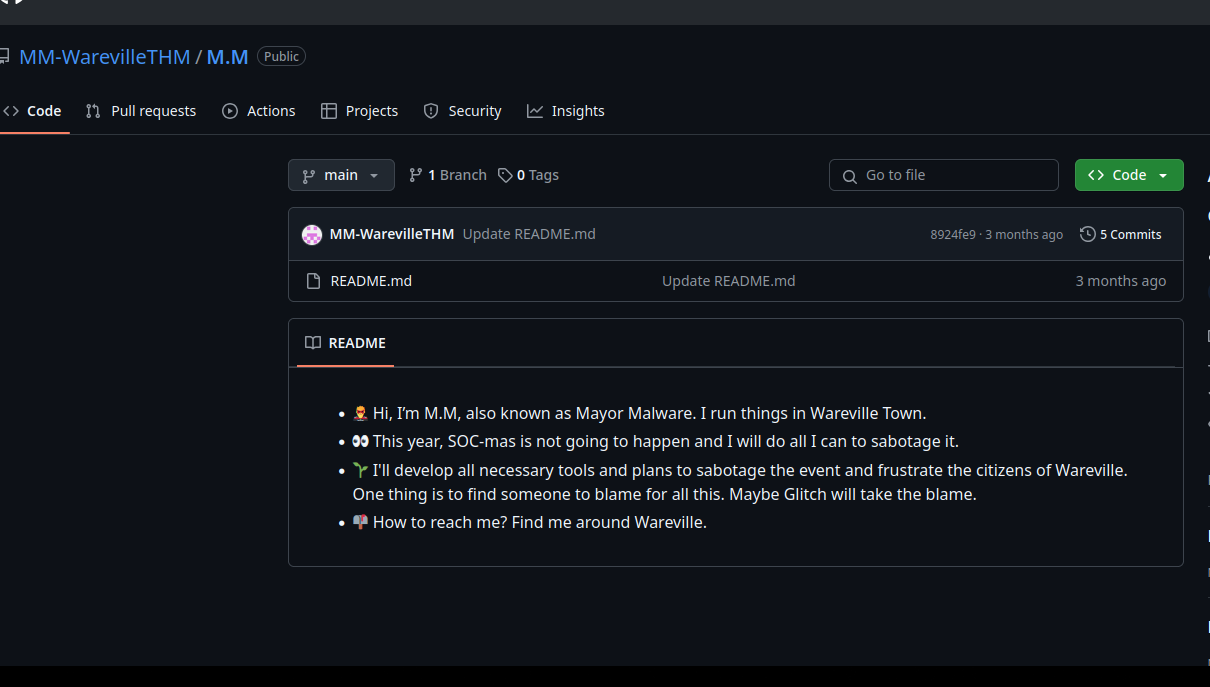Click the pull request icon in nav
This screenshot has width=1210, height=687.
click(x=93, y=111)
